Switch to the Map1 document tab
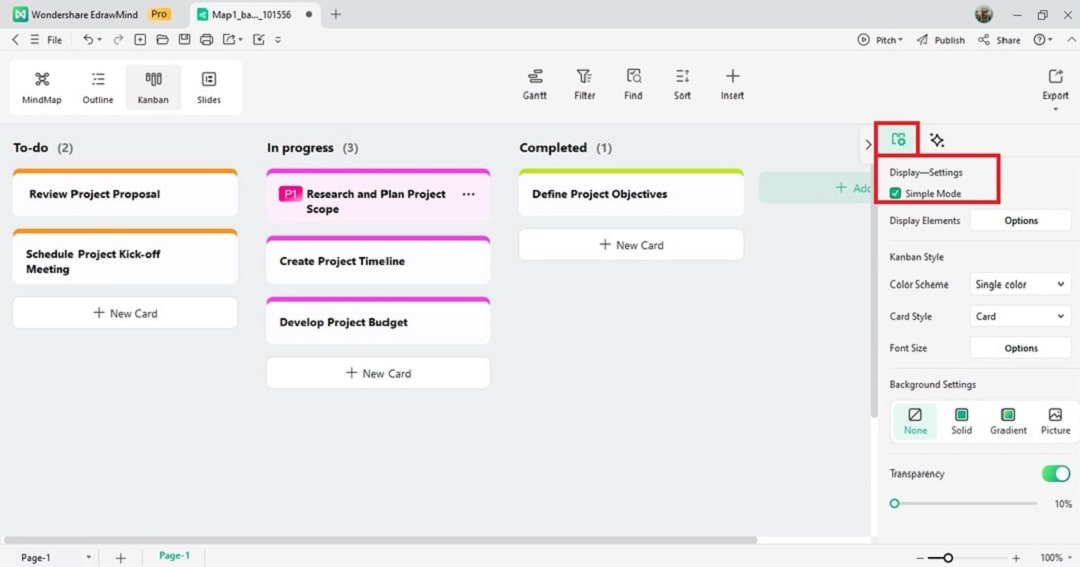 click(250, 15)
